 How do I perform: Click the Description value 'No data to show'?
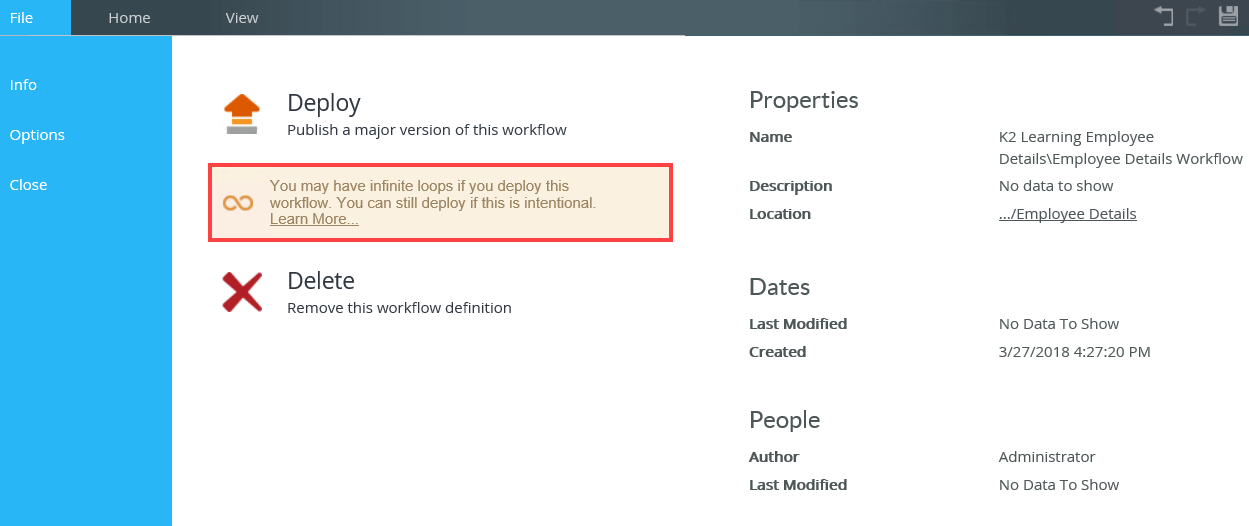coord(1055,186)
